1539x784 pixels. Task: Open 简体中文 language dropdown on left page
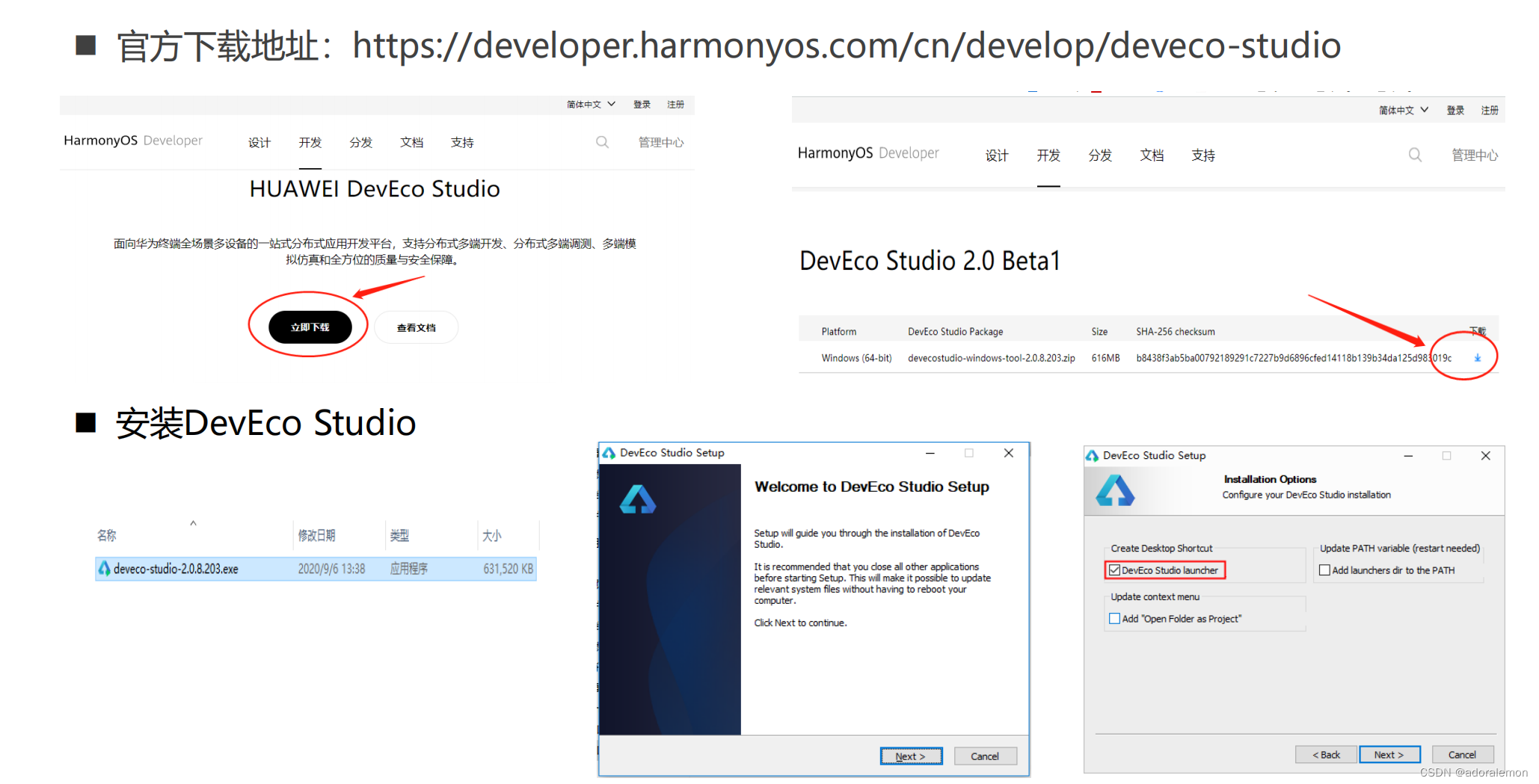pos(591,105)
